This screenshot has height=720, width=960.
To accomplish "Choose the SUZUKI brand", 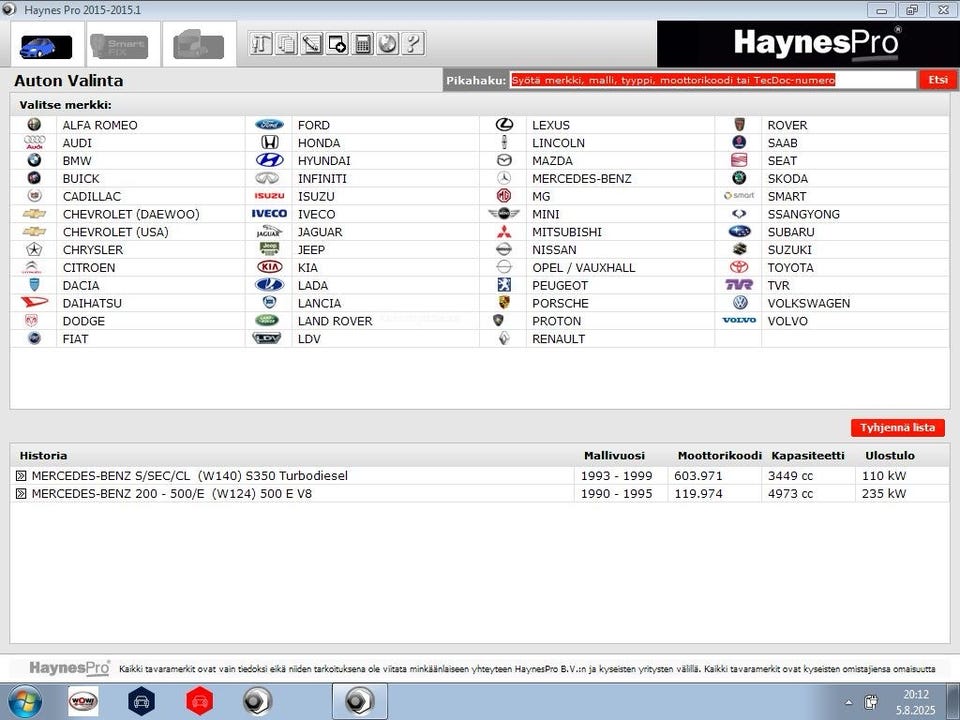I will (x=790, y=250).
